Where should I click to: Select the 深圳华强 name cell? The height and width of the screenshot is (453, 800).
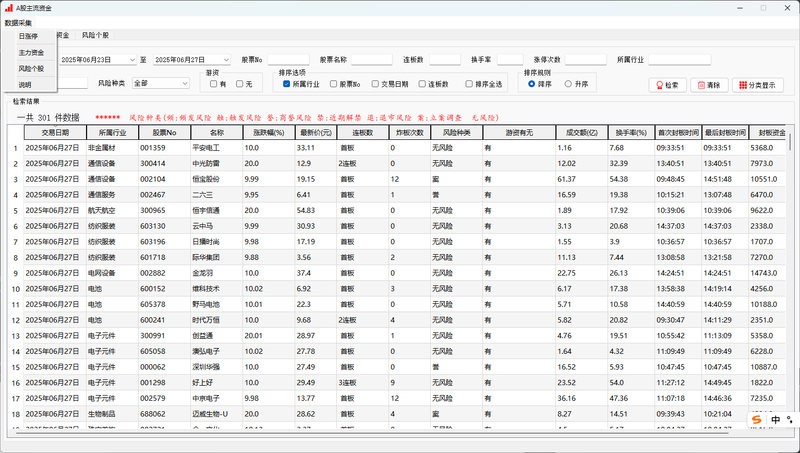click(217, 367)
